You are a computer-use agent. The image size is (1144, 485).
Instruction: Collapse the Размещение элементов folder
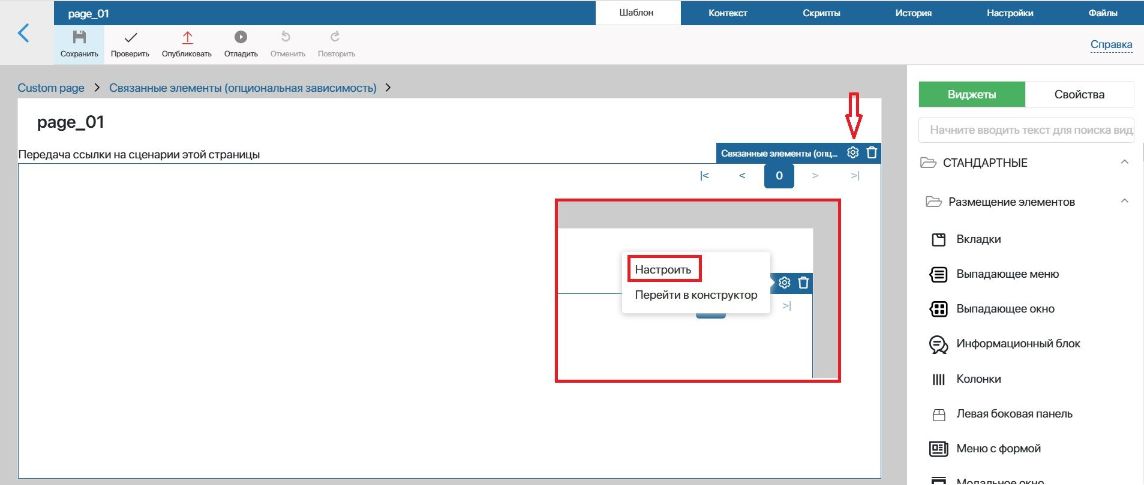point(1124,201)
